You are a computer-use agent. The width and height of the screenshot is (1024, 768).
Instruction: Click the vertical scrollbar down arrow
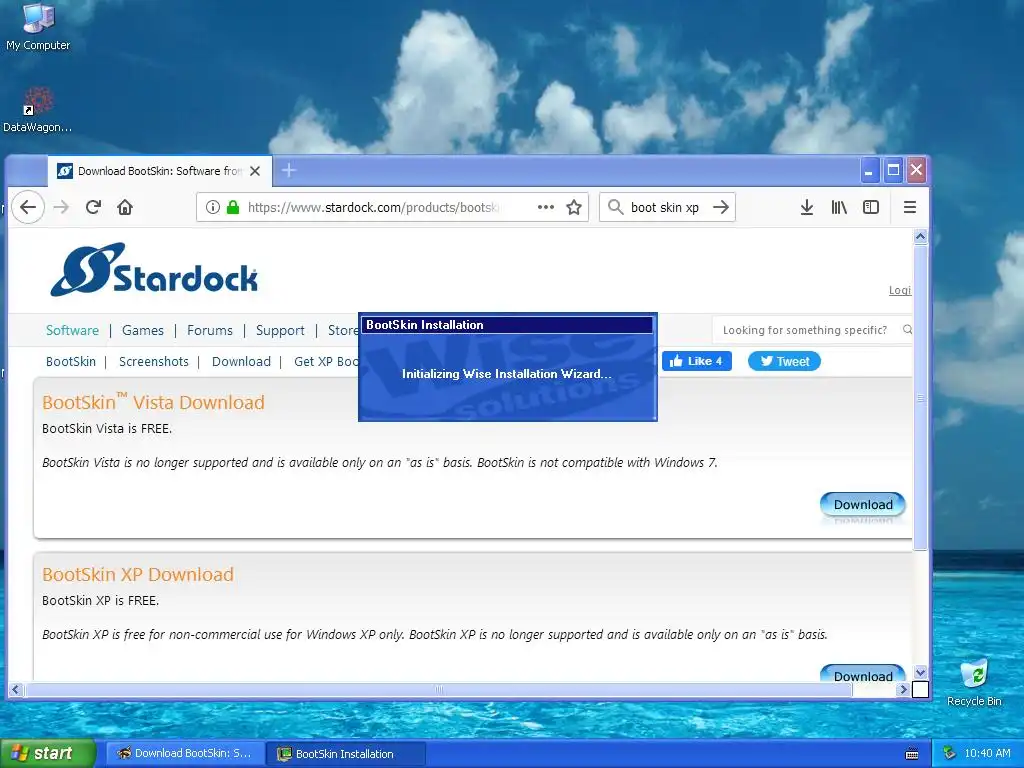pyautogui.click(x=920, y=673)
